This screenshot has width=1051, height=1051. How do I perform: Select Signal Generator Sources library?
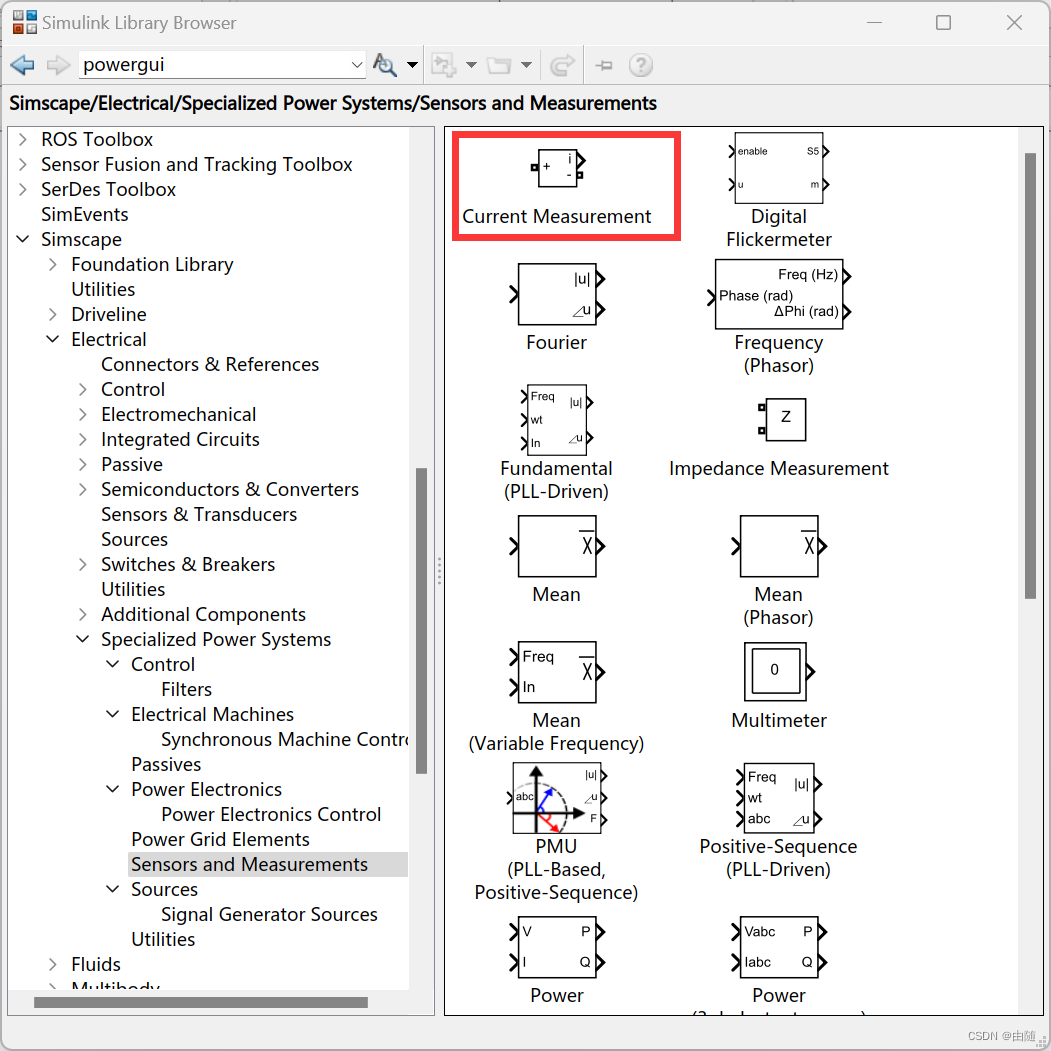[x=269, y=915]
